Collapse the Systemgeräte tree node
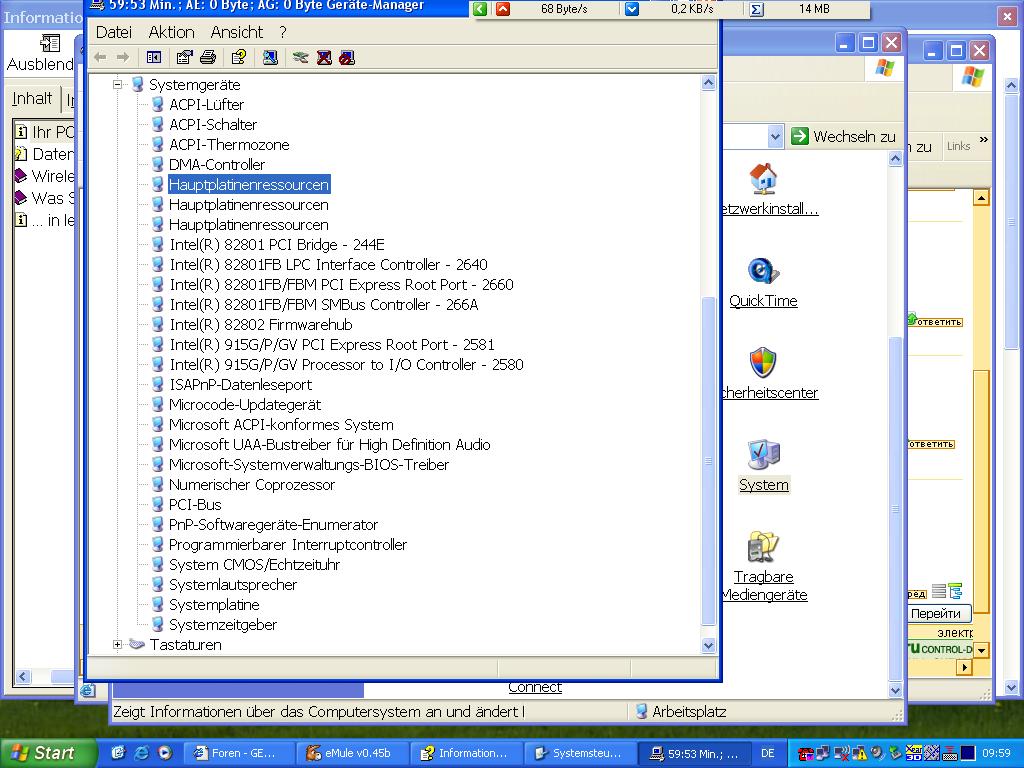 point(118,84)
